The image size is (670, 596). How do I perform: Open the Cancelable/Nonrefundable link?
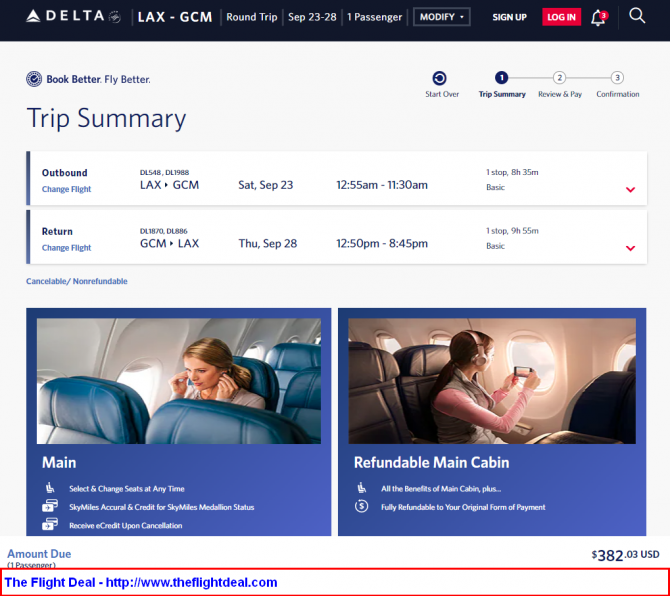tap(76, 281)
